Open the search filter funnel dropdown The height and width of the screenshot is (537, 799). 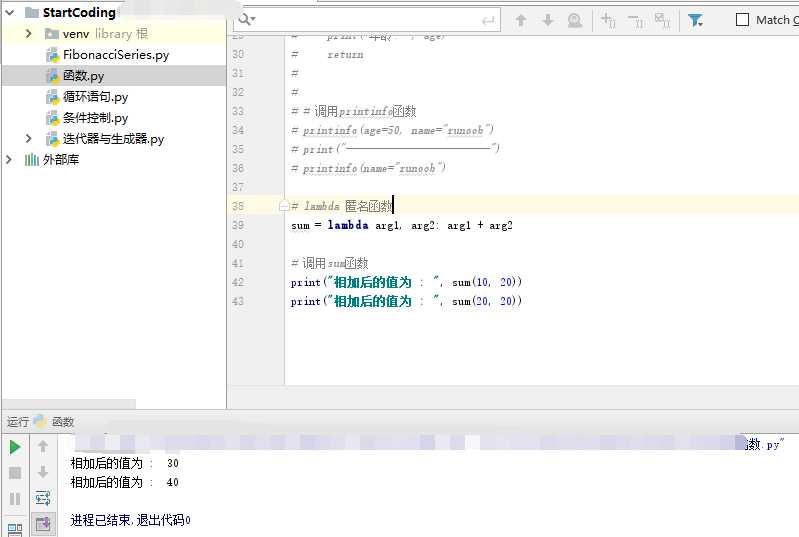(x=695, y=20)
